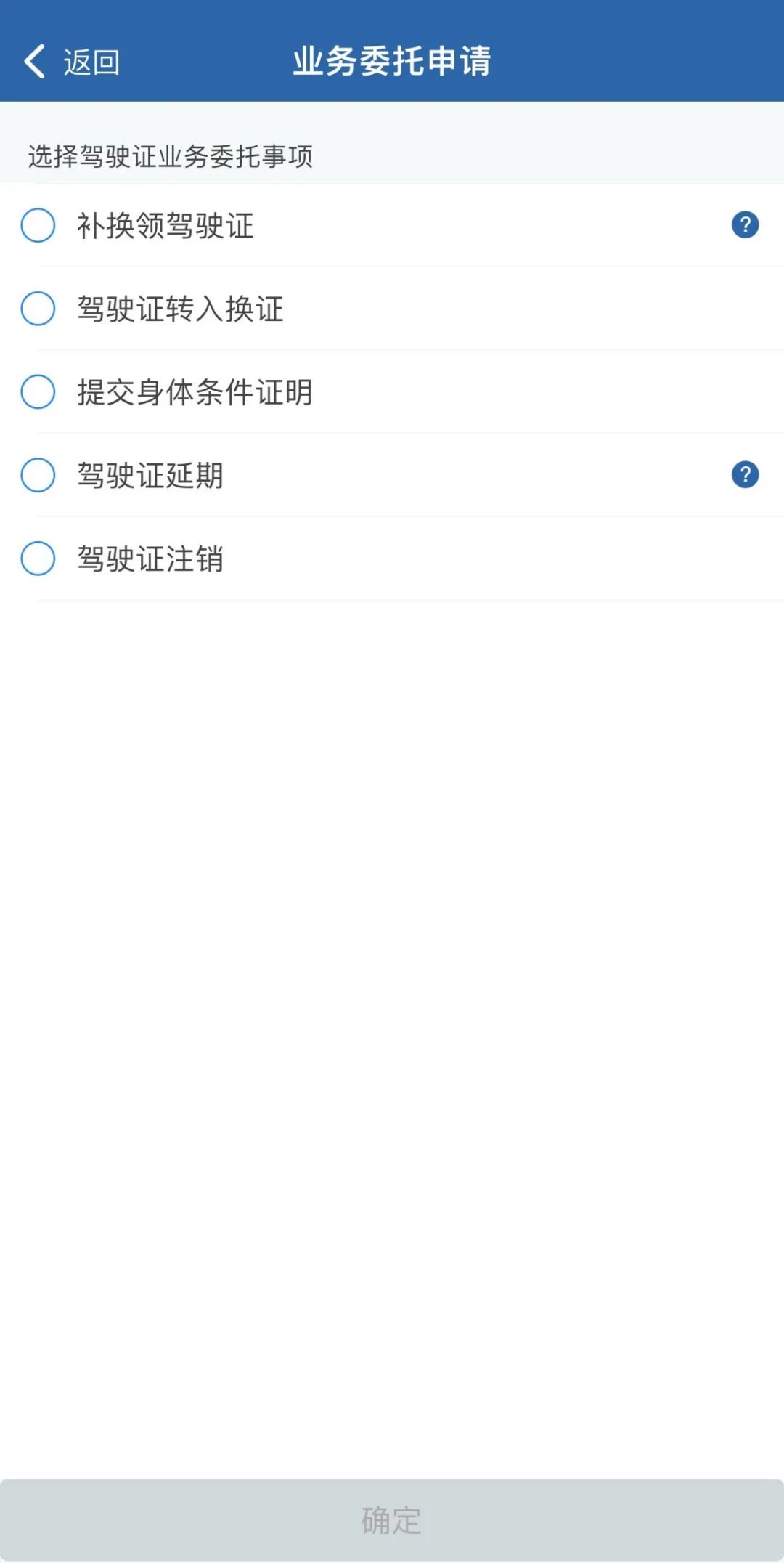Tap blank space in 提交身体条件证明 row
The image size is (784, 1563).
click(537, 392)
